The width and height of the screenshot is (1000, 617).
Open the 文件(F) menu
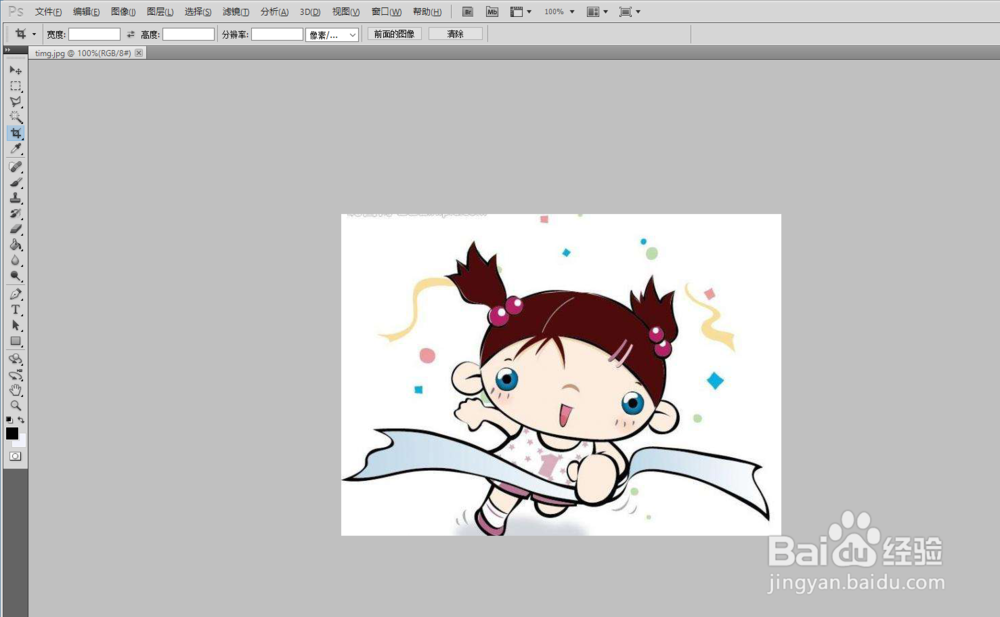48,11
